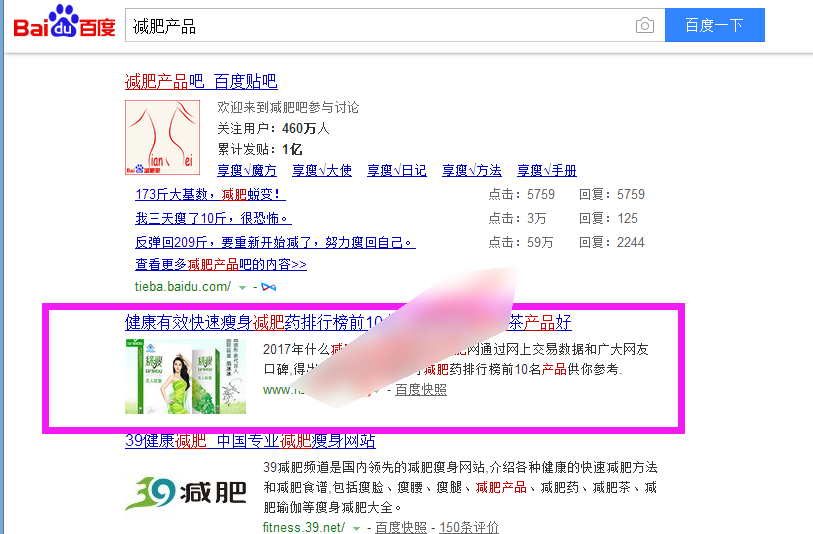Open the 健康有效快速瘦身减肥药排行榜 result title
This screenshot has width=813, height=534.
[x=348, y=322]
